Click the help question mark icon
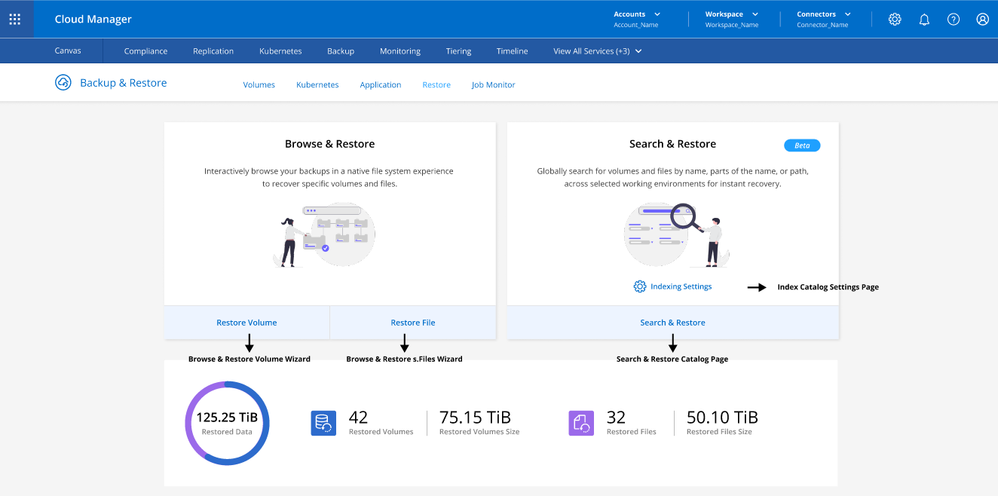The width and height of the screenshot is (998, 496). pos(953,19)
